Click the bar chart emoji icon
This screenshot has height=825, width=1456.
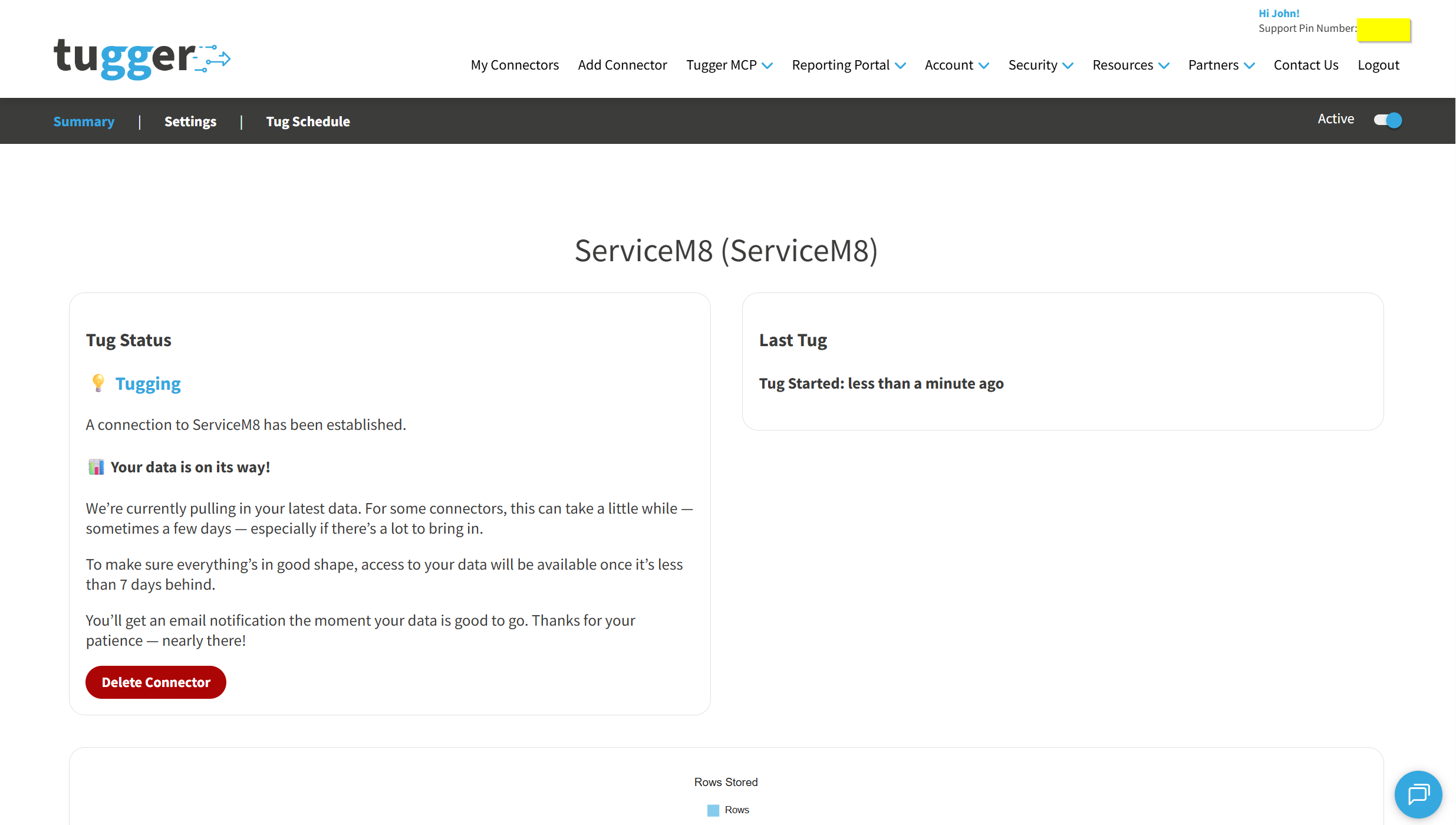point(96,467)
